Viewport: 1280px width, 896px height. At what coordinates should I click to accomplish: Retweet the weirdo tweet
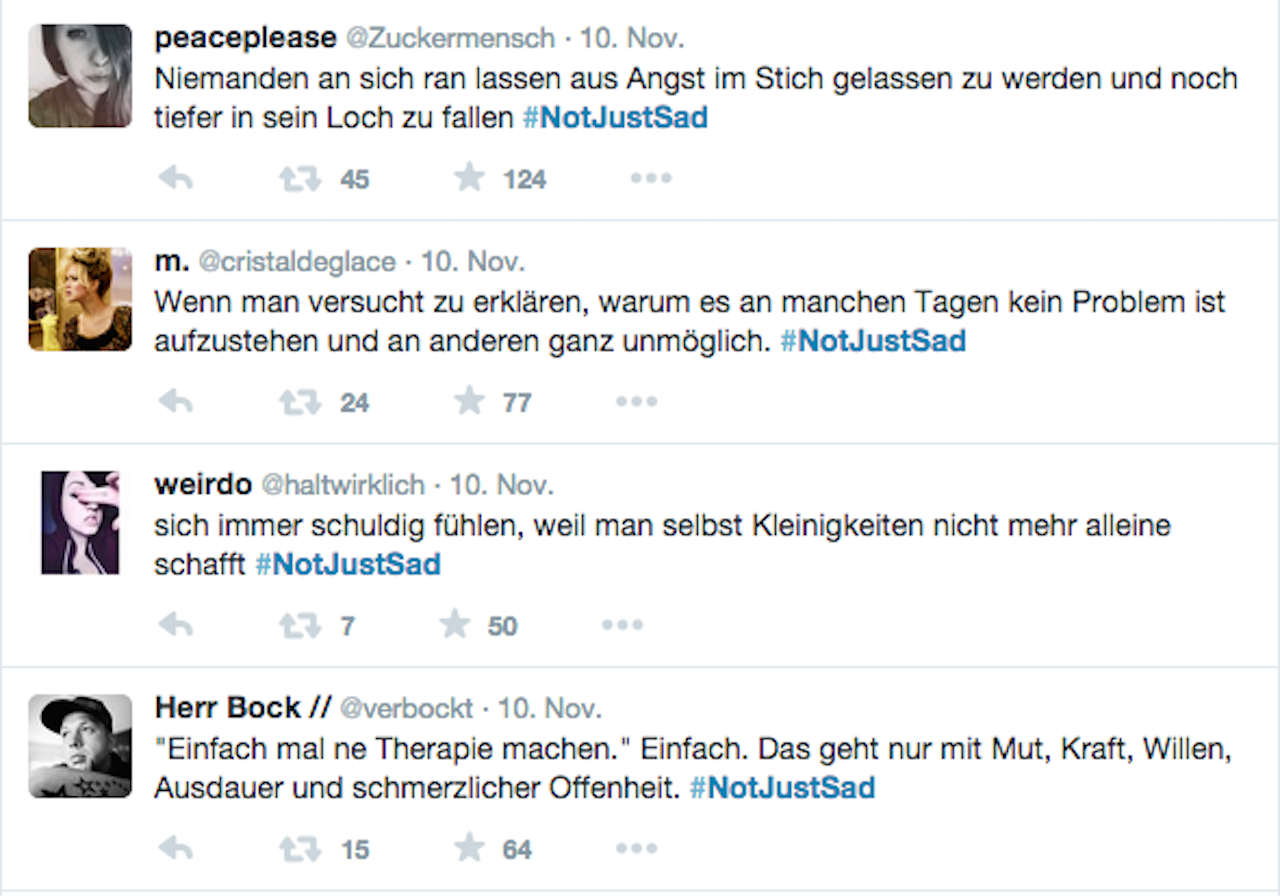(300, 626)
